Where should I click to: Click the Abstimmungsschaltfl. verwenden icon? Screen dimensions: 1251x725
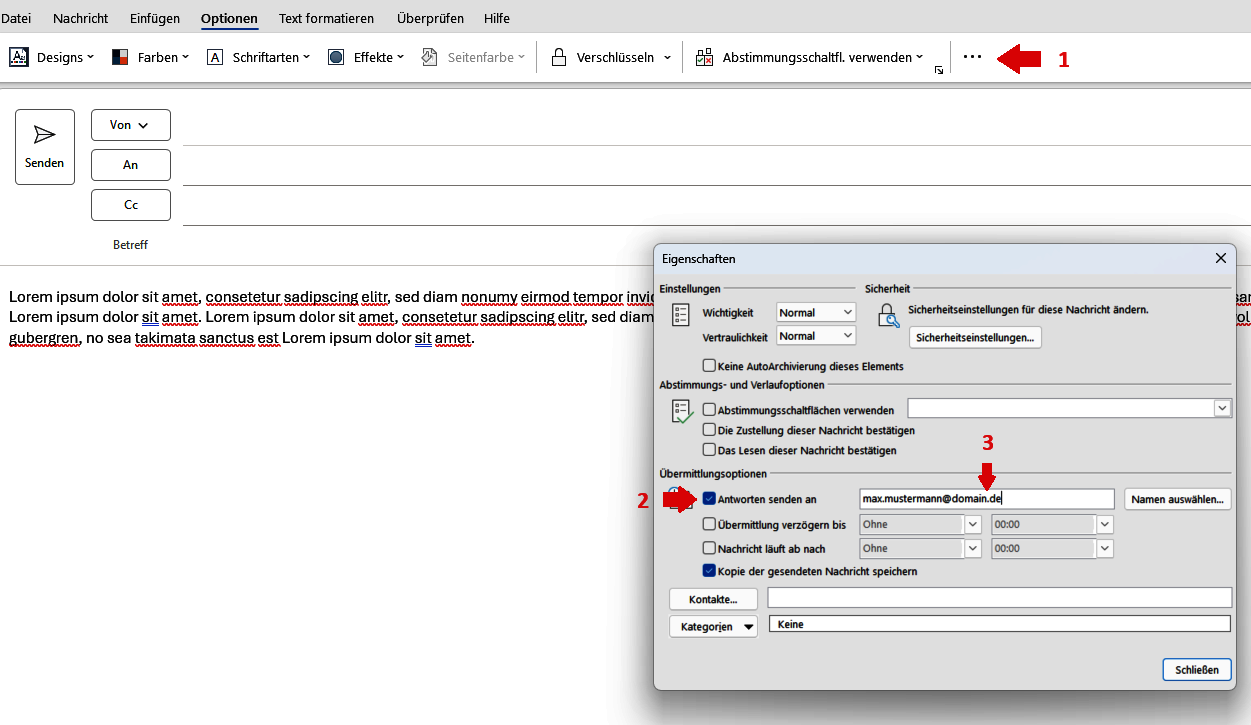pos(703,57)
